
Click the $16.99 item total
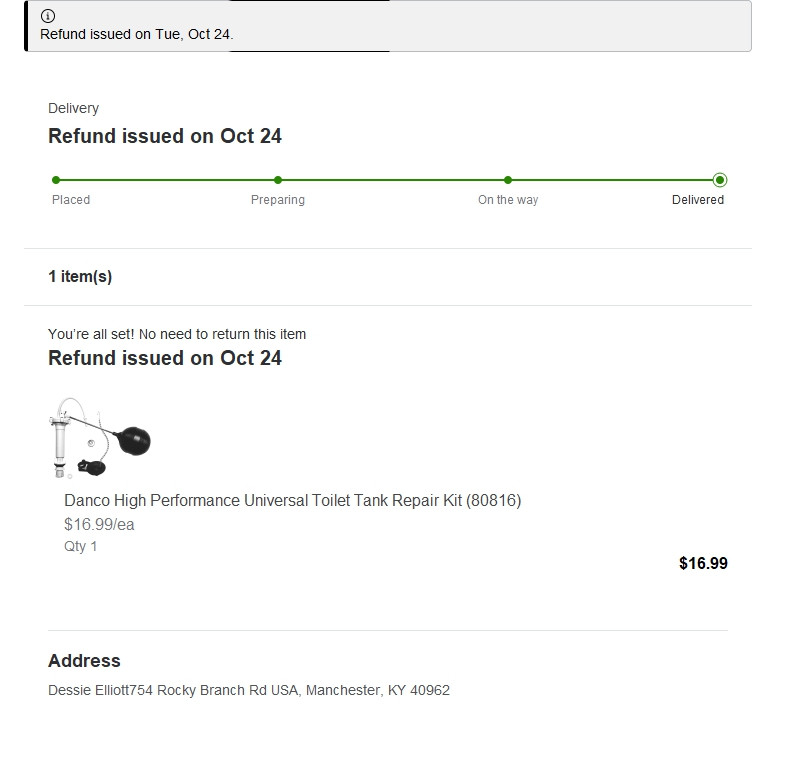coord(703,563)
